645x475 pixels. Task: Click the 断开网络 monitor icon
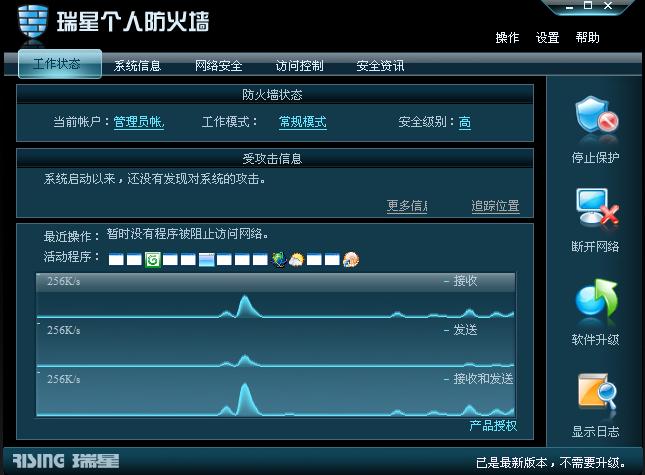coord(596,207)
